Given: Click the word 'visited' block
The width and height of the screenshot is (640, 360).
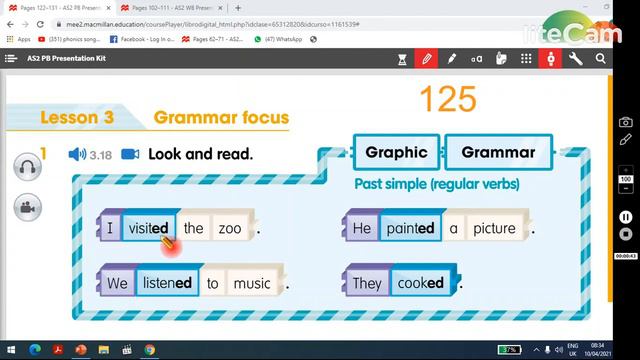Looking at the screenshot, I should pos(149,227).
